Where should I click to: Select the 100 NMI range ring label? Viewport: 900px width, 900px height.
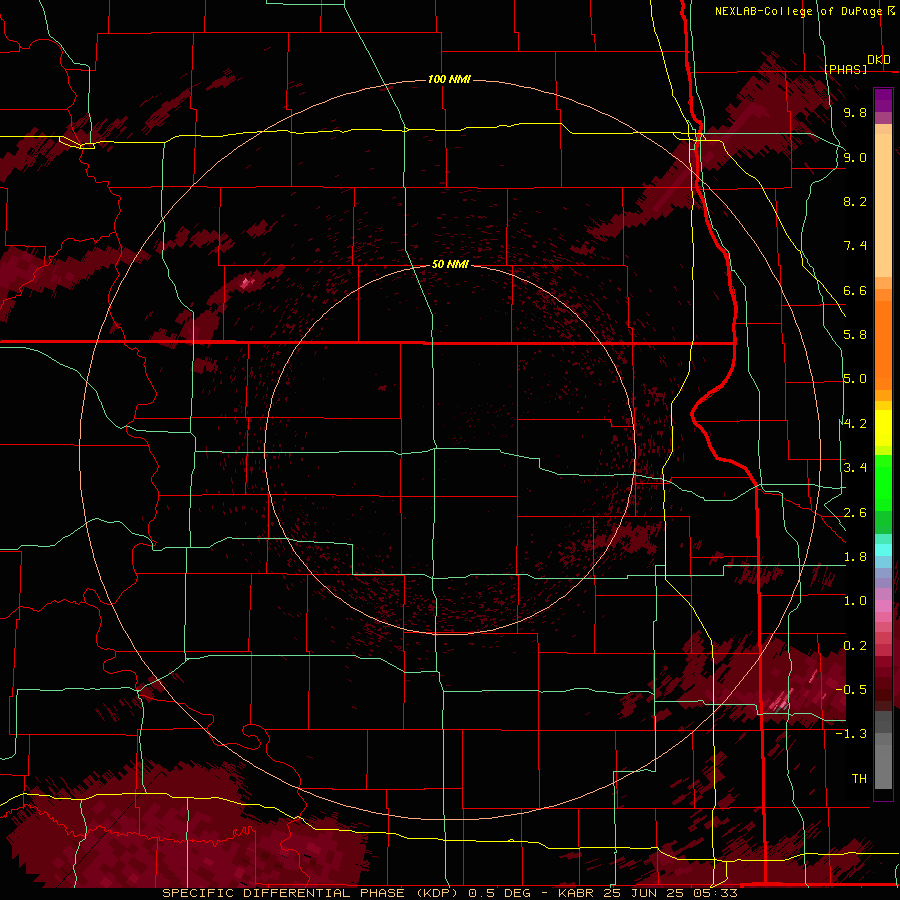pyautogui.click(x=449, y=79)
